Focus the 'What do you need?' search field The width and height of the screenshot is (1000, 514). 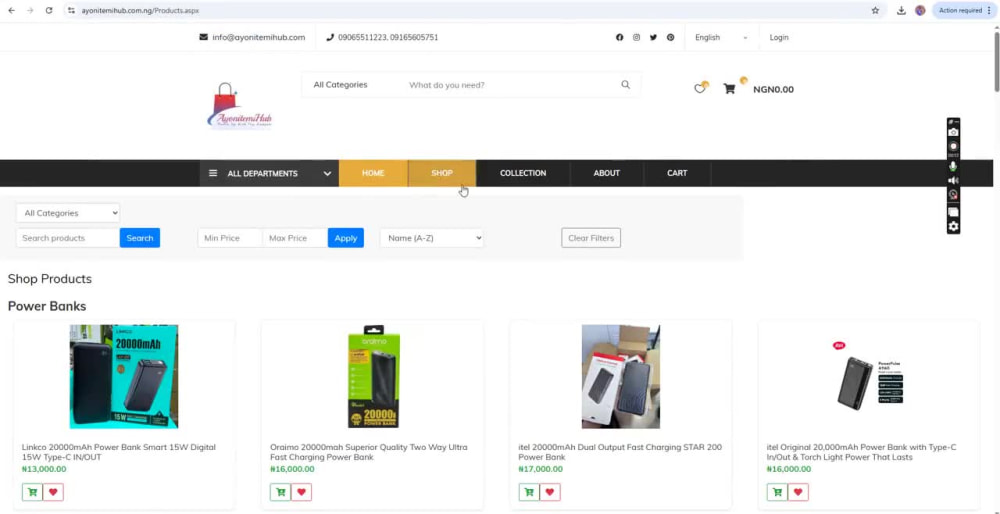tap(510, 85)
